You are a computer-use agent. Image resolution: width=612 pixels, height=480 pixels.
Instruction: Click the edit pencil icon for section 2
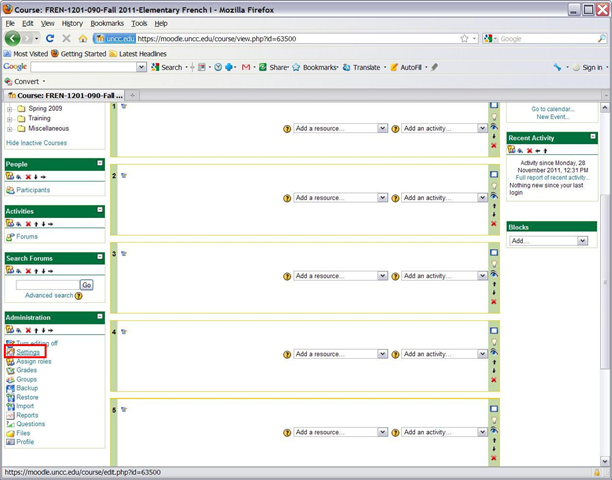click(124, 176)
